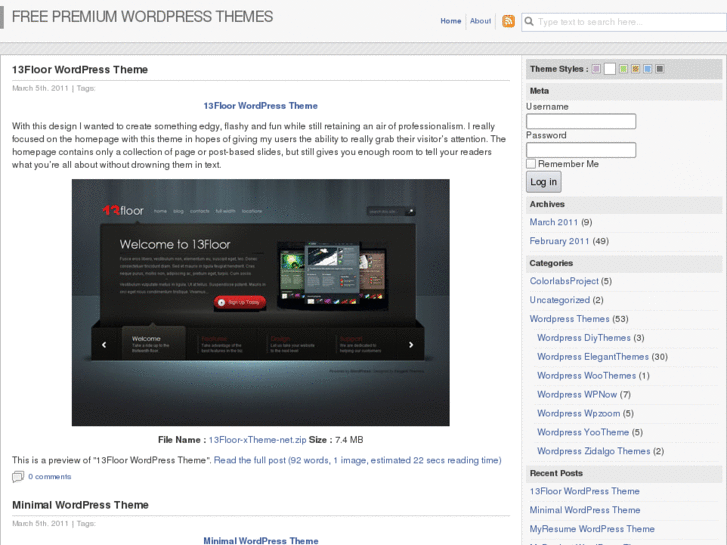Open ColorlabsProject category
The width and height of the screenshot is (727, 545).
pos(564,281)
